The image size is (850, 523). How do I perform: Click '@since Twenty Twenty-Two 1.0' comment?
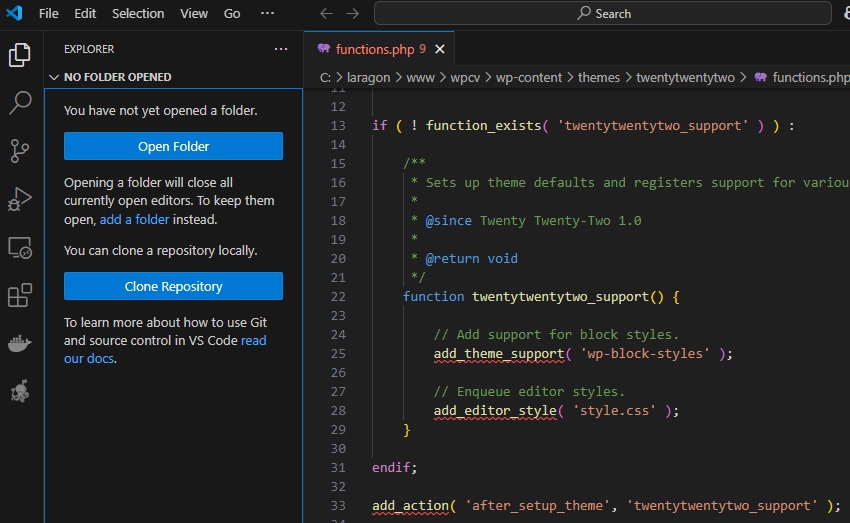[533, 221]
